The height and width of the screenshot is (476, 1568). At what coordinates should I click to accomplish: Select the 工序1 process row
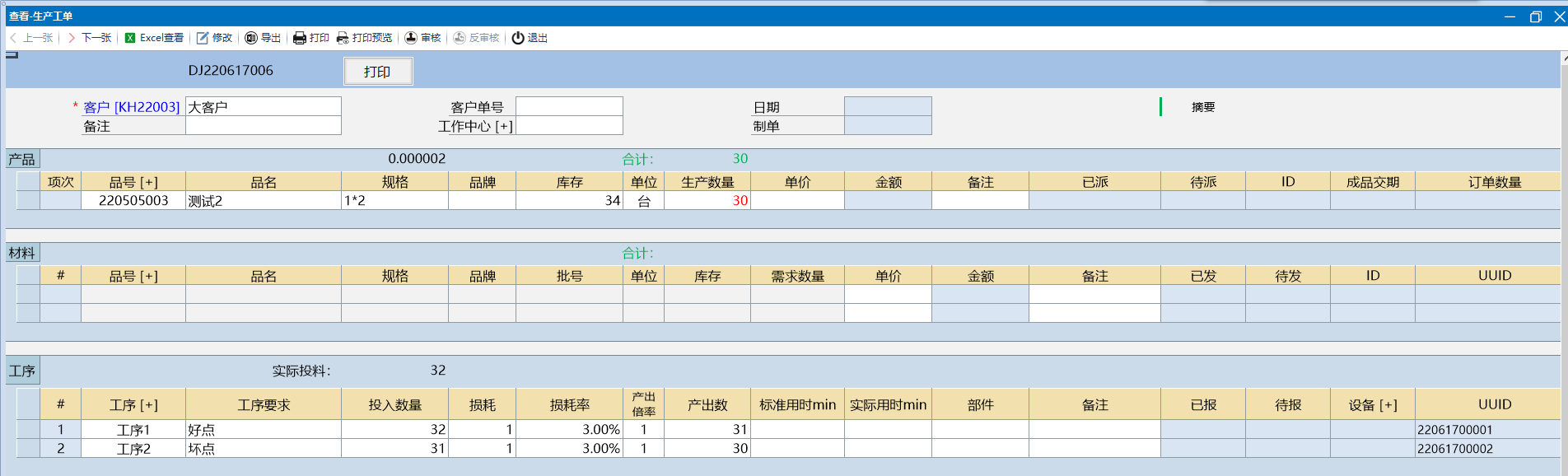[133, 430]
